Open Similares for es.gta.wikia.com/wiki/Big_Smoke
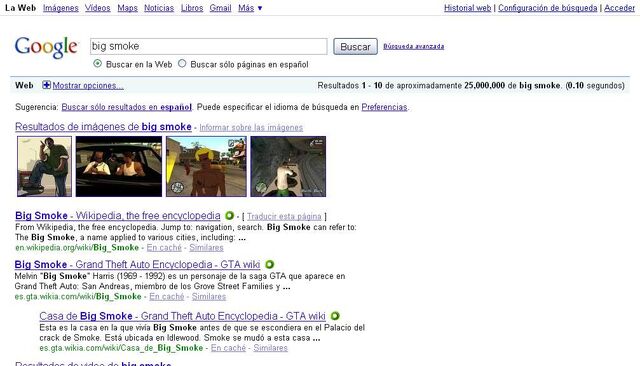The height and width of the screenshot is (366, 640). (x=209, y=297)
